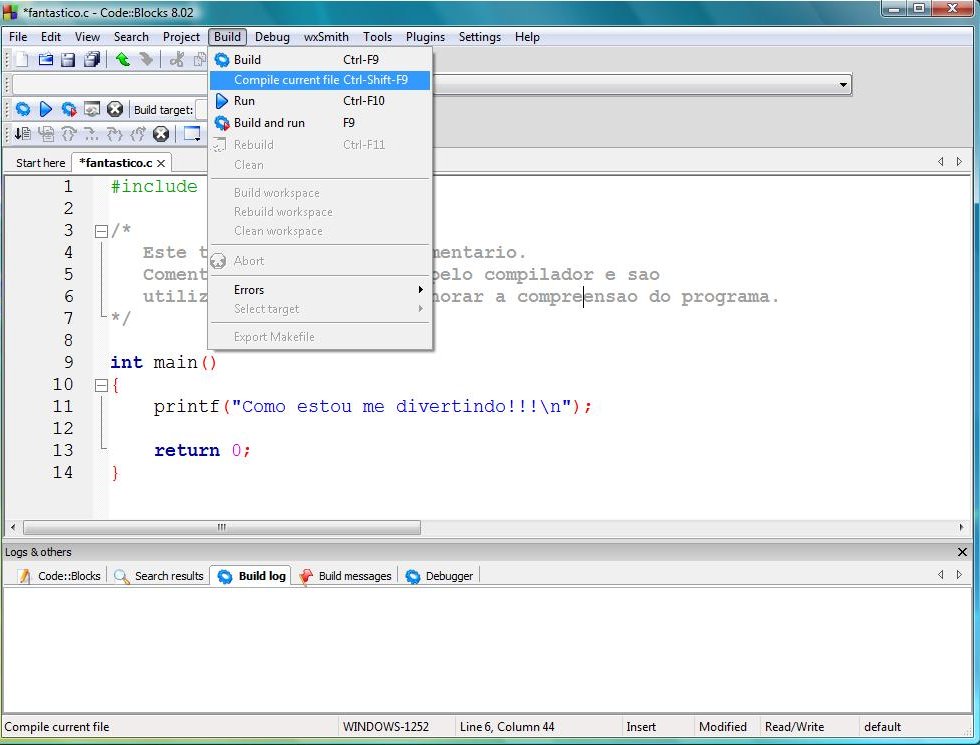Click the green Undo arrow icon

click(122, 59)
